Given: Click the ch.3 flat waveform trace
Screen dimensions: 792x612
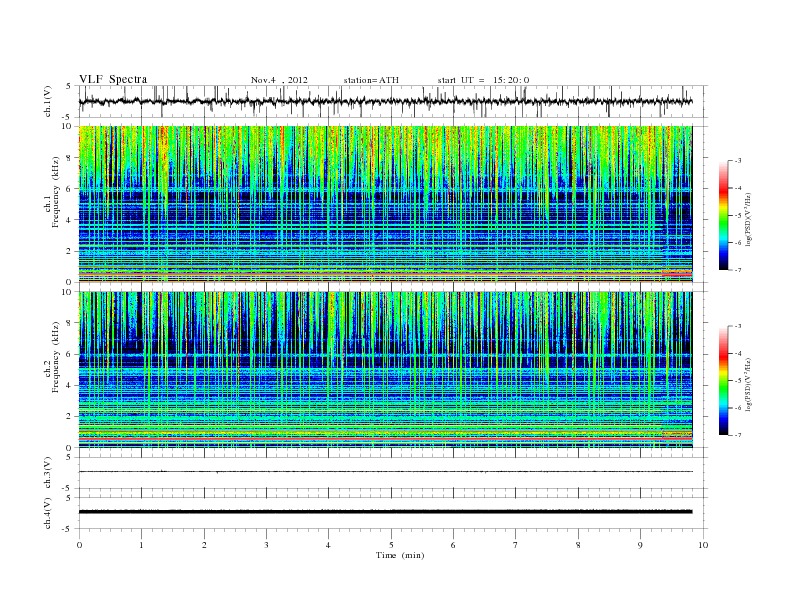Looking at the screenshot, I should click(385, 472).
